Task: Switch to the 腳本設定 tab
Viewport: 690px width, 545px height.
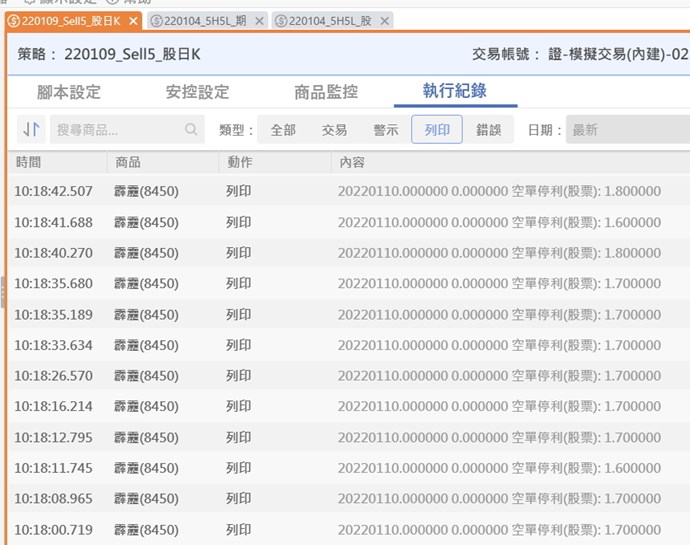Action: click(69, 92)
